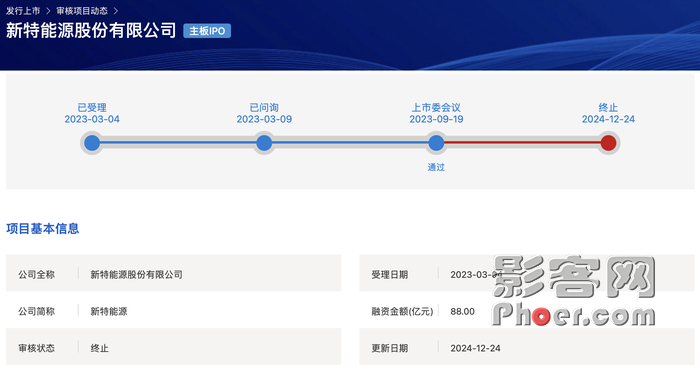Click the 公司简称 value 新特能源
The width and height of the screenshot is (700, 371).
coord(109,311)
